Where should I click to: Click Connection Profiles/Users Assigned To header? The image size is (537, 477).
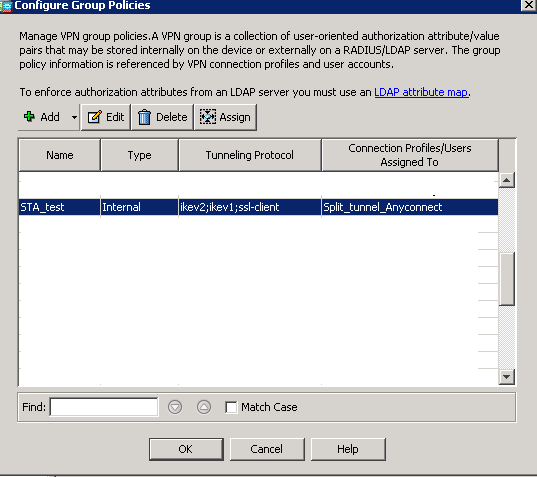410,155
